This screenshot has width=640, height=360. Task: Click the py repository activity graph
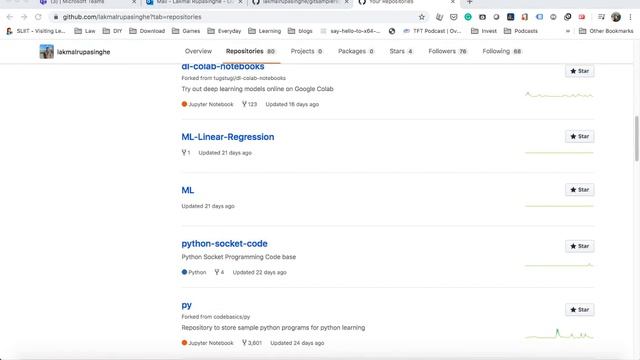(x=559, y=334)
